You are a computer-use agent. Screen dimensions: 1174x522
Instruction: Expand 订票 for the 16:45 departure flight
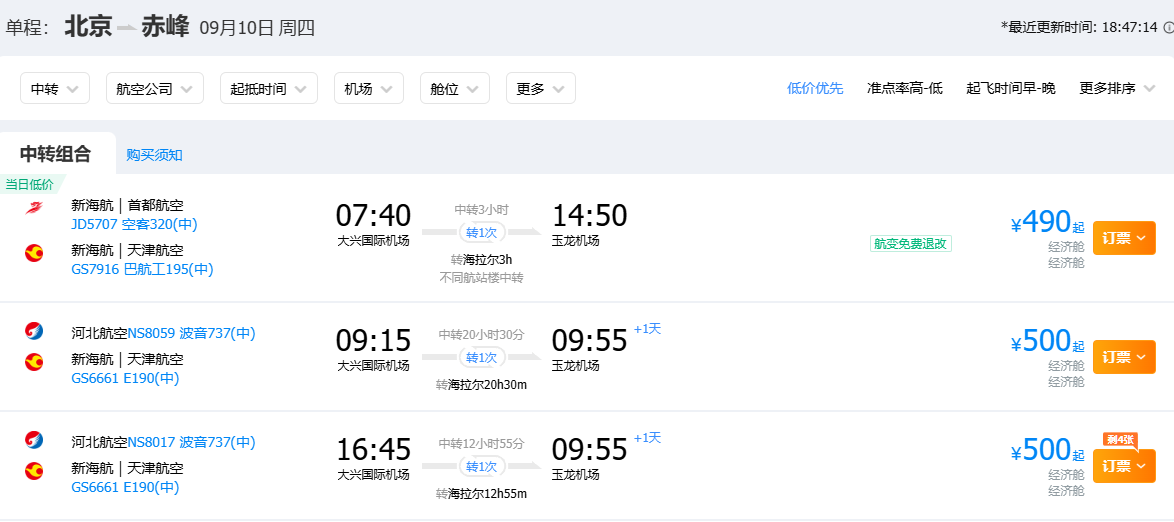(x=1124, y=466)
